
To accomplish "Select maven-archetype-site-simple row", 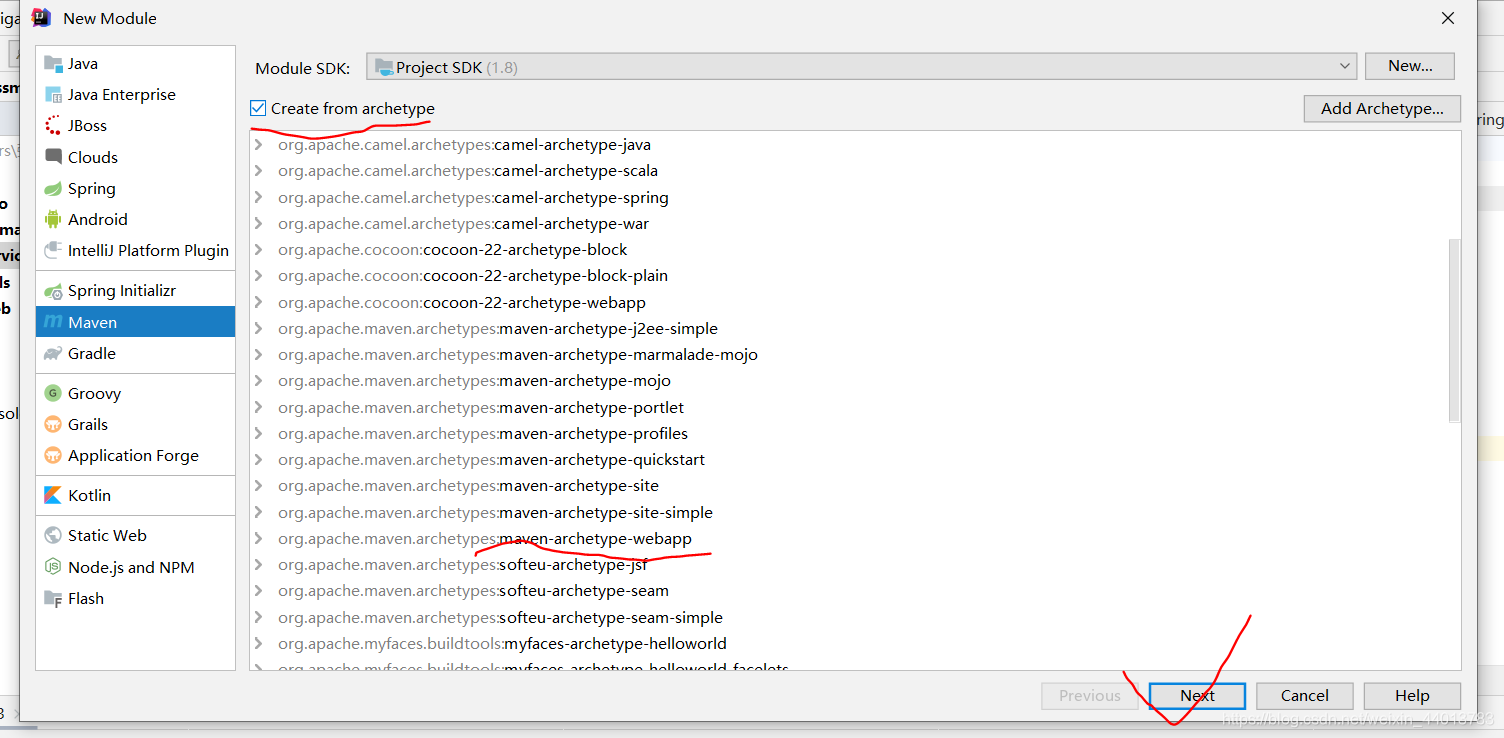I will (855, 512).
